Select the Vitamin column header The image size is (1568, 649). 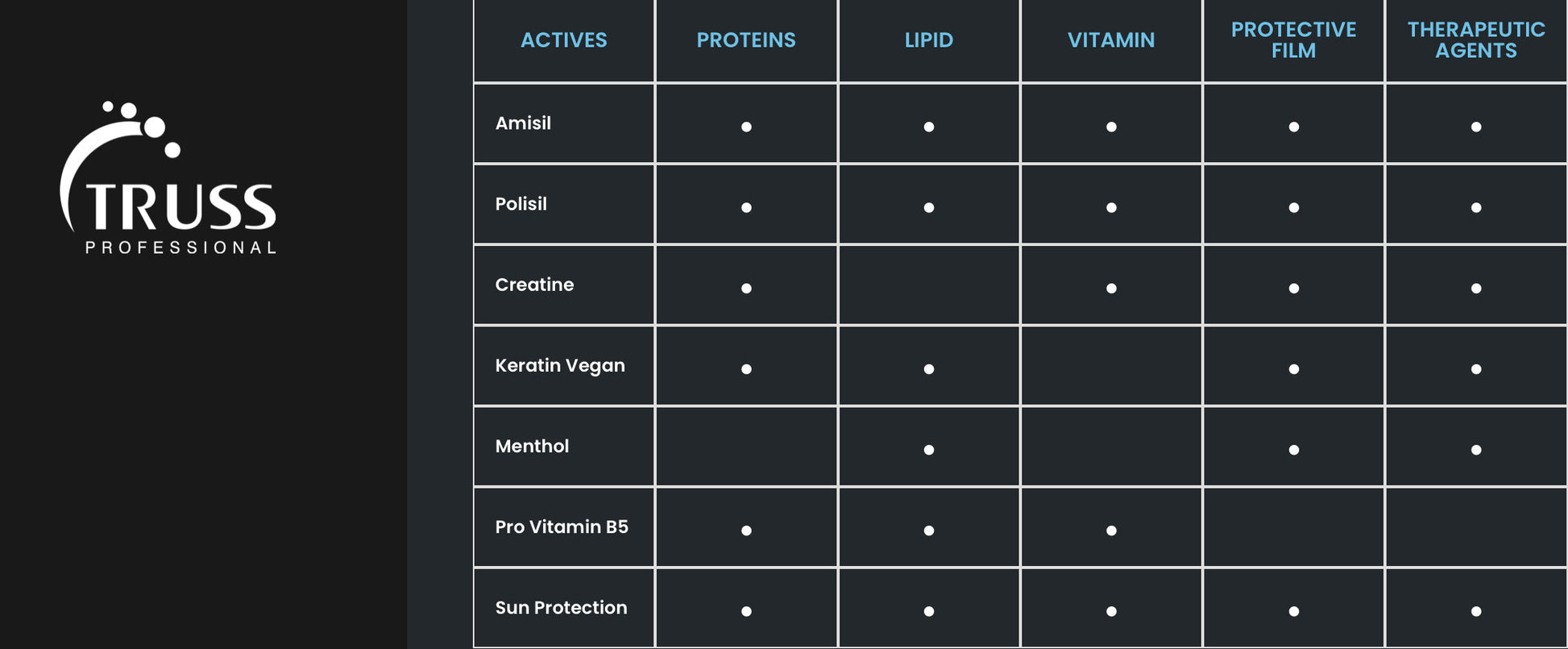click(x=1111, y=40)
